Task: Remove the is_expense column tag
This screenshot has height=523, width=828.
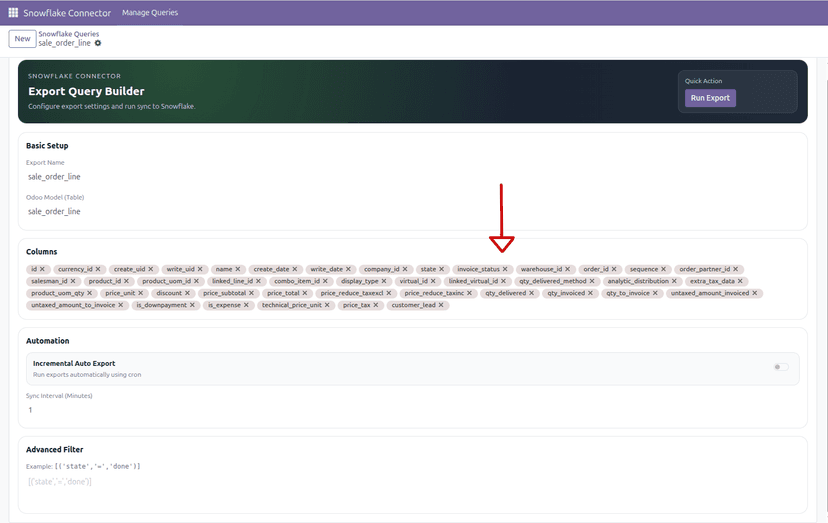Action: coord(246,305)
